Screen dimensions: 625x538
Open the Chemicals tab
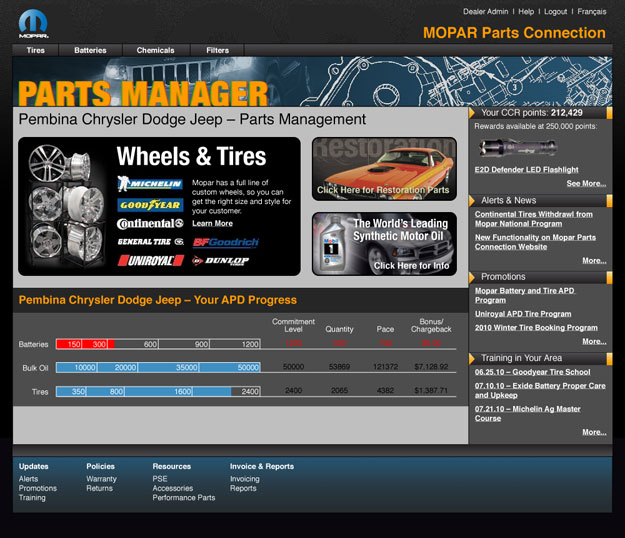point(155,50)
